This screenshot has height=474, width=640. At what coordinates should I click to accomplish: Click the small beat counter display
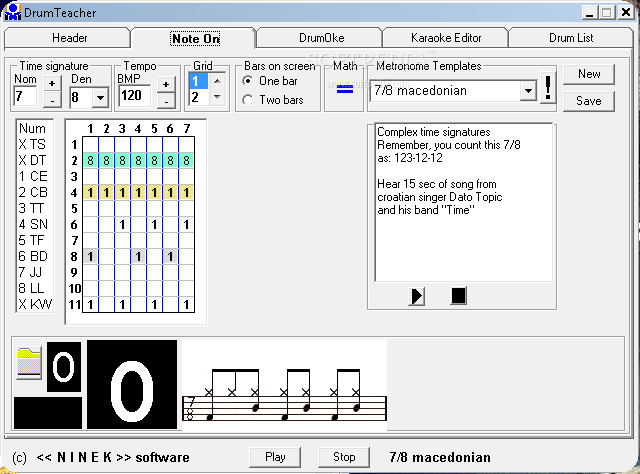[x=64, y=367]
